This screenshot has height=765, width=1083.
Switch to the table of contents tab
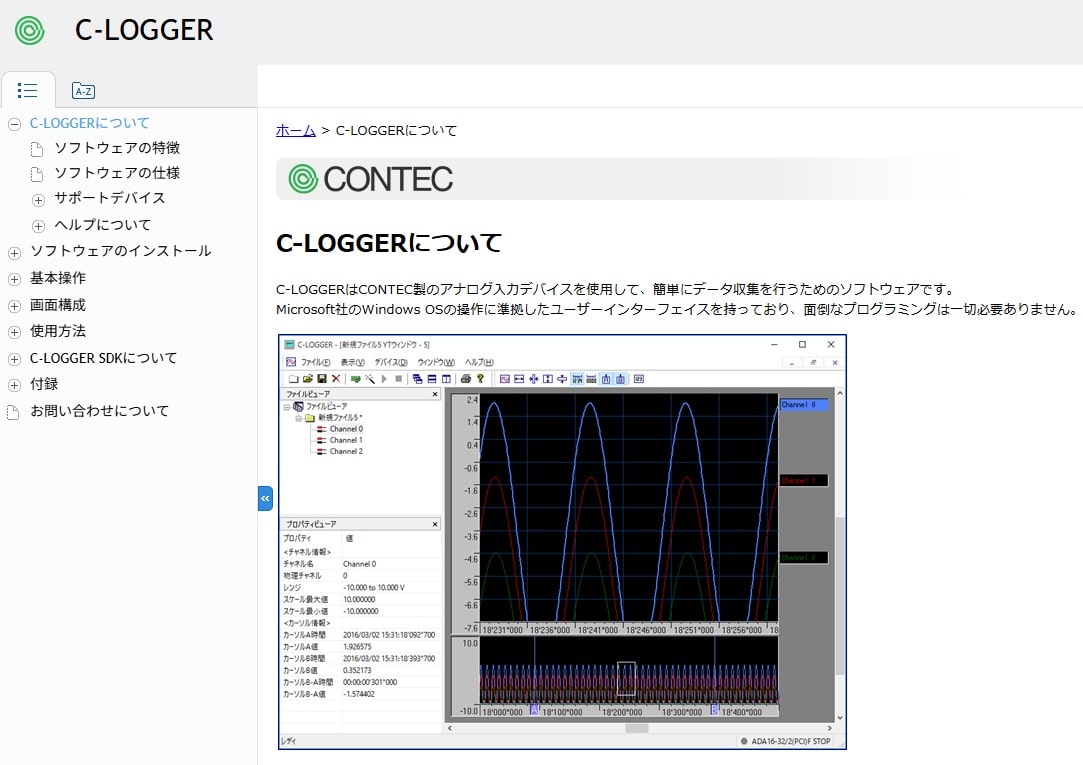(x=28, y=91)
